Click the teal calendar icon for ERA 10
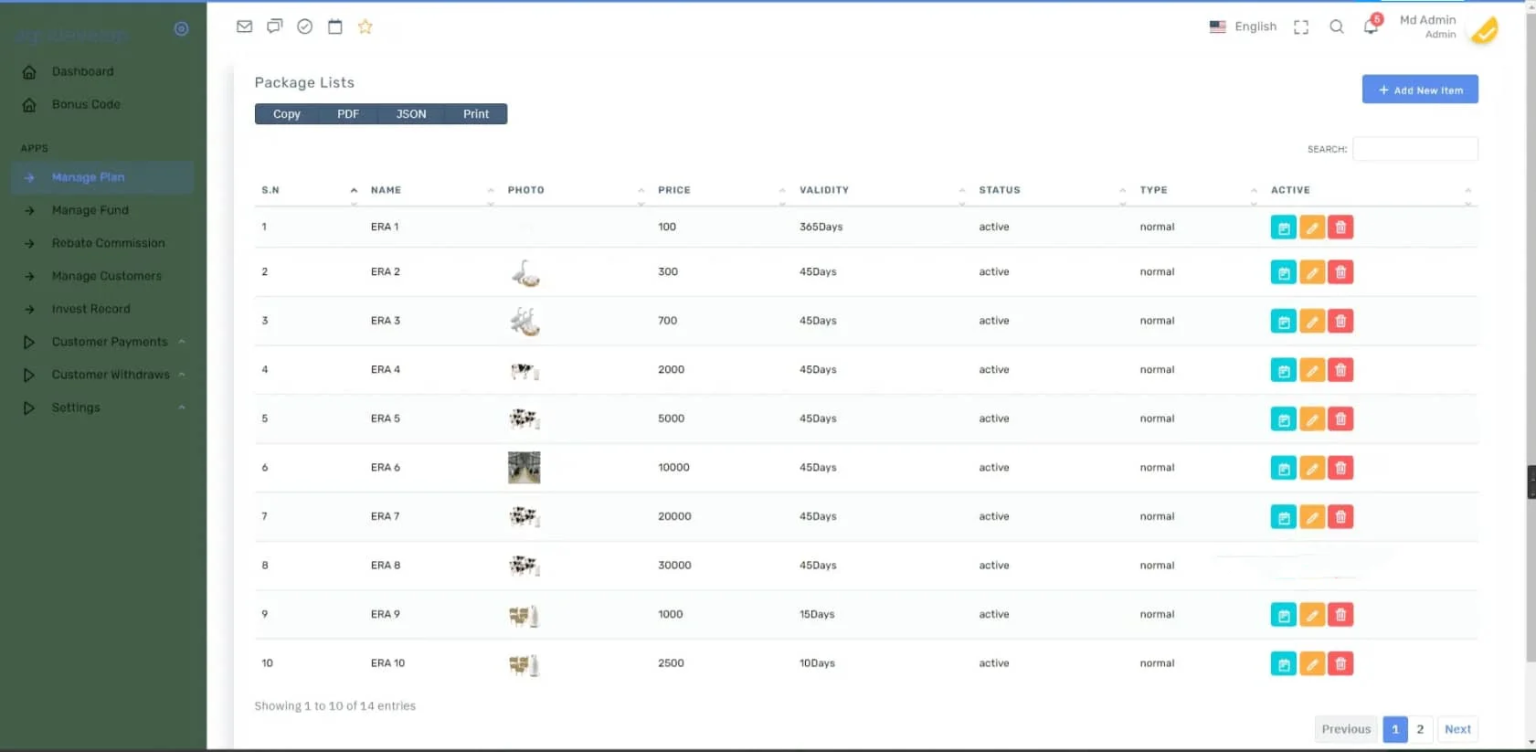This screenshot has width=1536, height=752. 1283,663
